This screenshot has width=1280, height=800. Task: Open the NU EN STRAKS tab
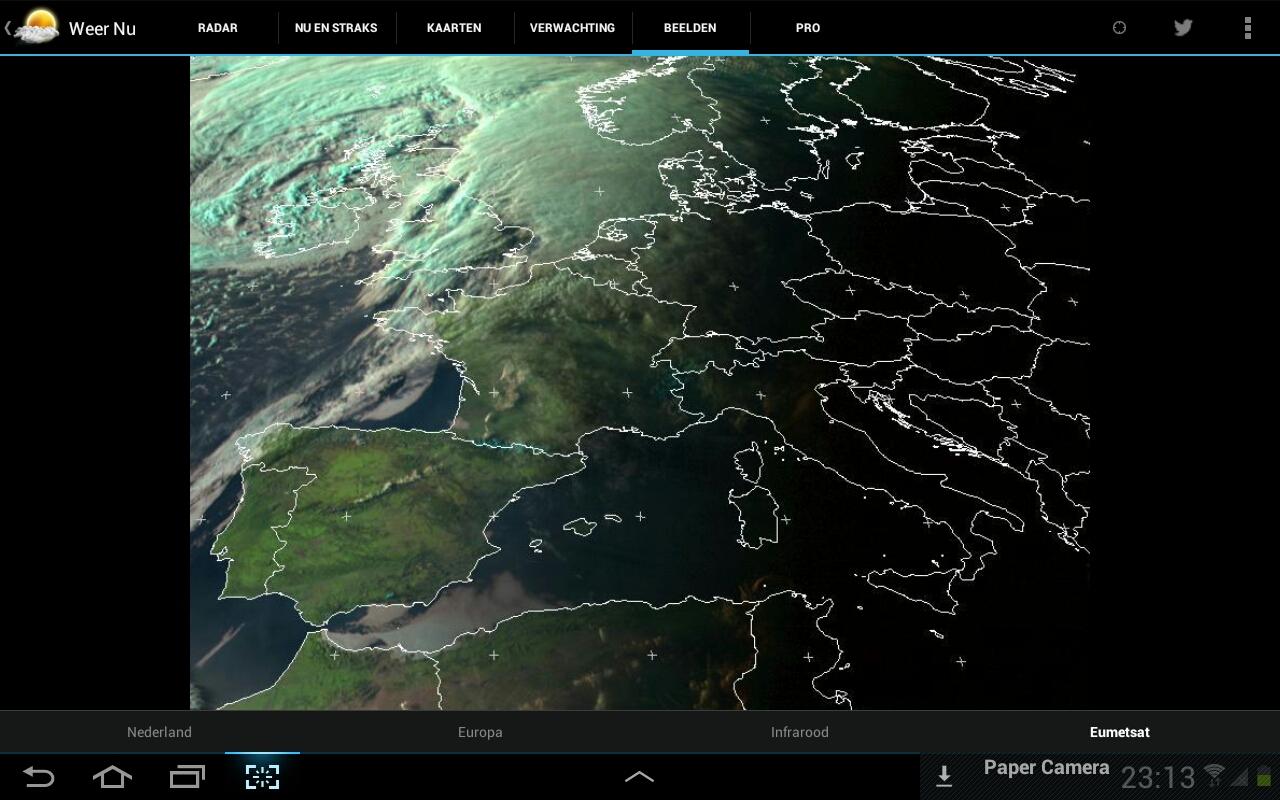coord(336,28)
